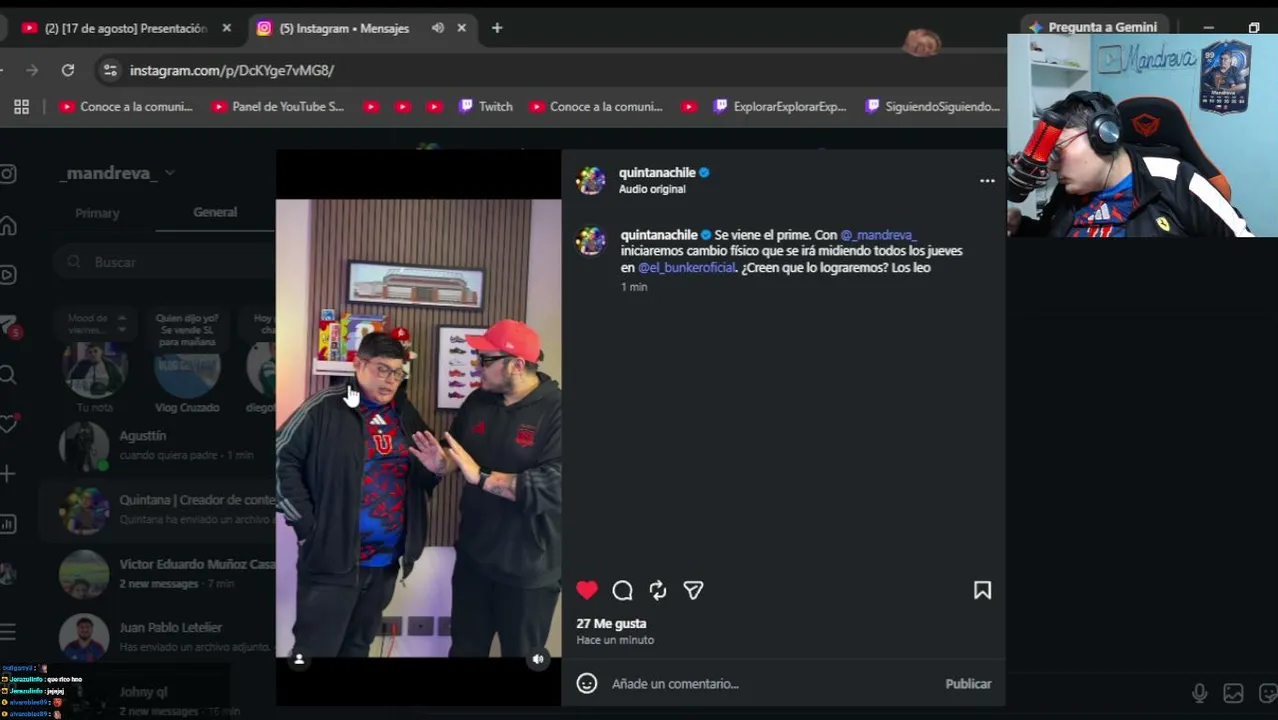The width and height of the screenshot is (1278, 720).
Task: Open the ExplorarExplorarExp... bookmark
Action: 779,107
